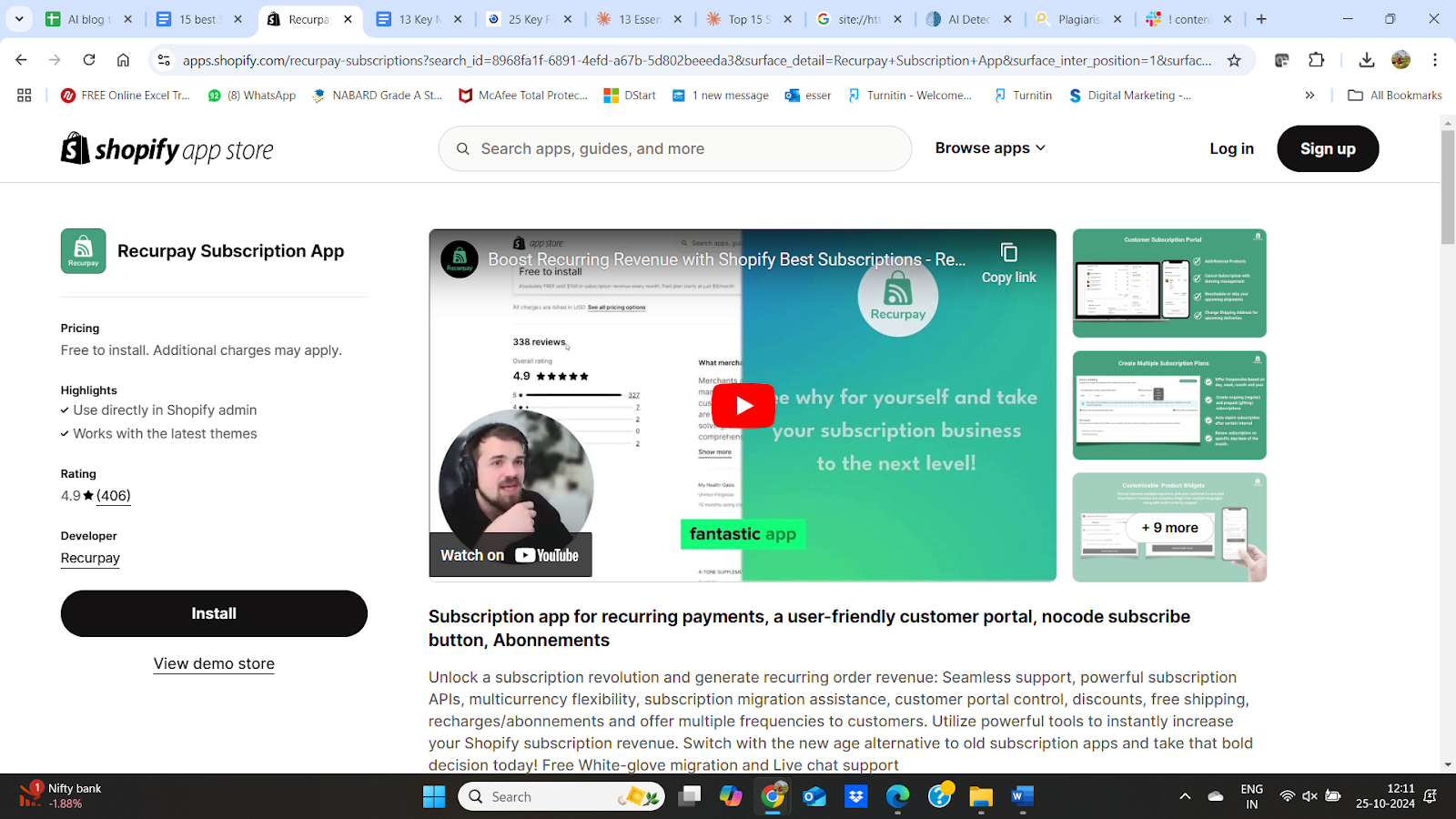This screenshot has height=819, width=1456.
Task: Open FREE Online Excel bookmark
Action: pos(126,95)
